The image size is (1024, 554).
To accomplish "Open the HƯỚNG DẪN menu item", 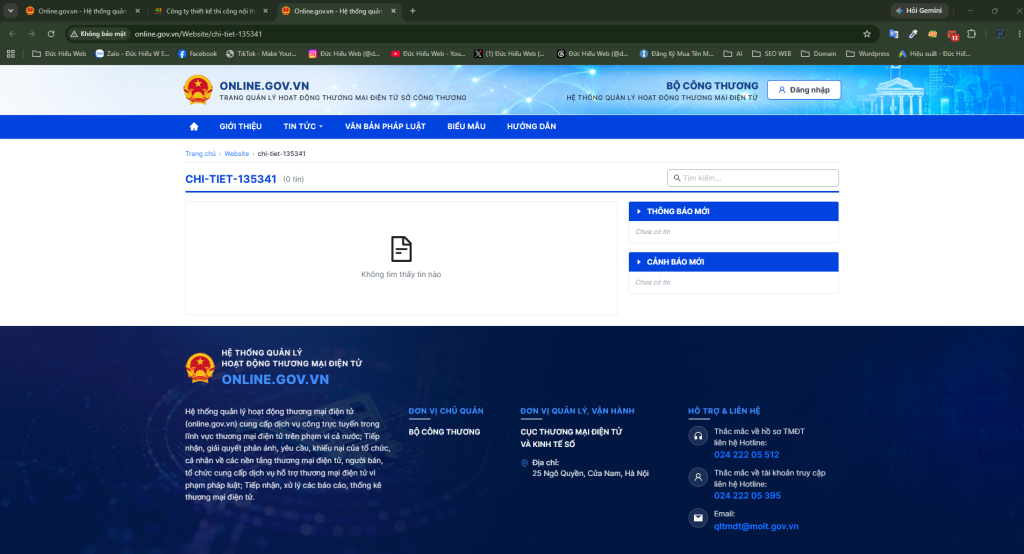I will tap(532, 127).
